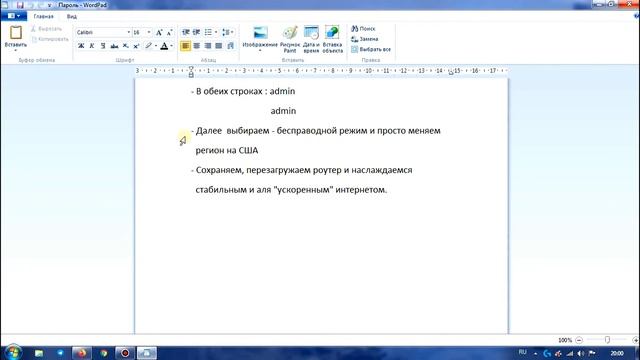
Task: Click Вырезать (cut) in clipboard group
Action: coord(46,29)
